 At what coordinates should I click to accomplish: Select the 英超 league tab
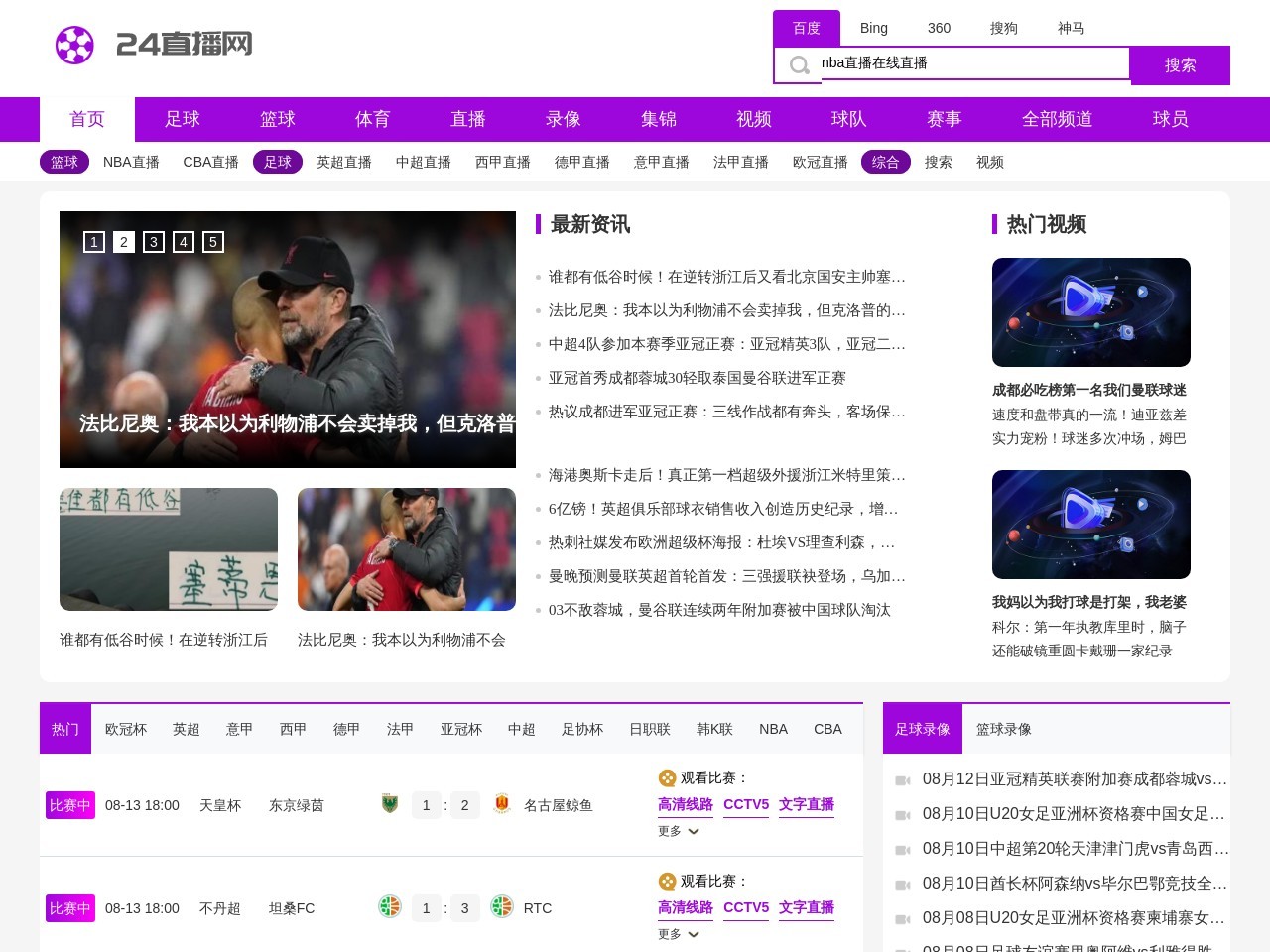pyautogui.click(x=187, y=729)
